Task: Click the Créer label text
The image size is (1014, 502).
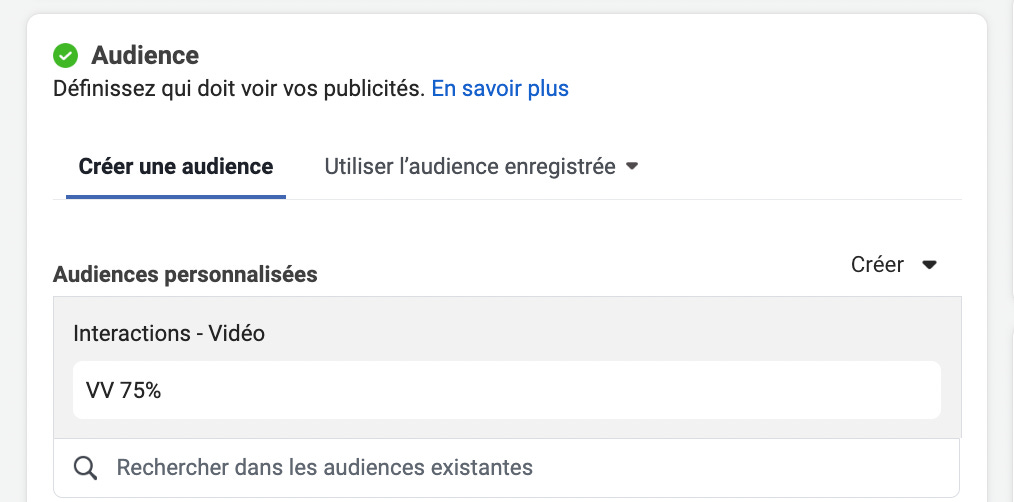Action: pyautogui.click(x=878, y=265)
